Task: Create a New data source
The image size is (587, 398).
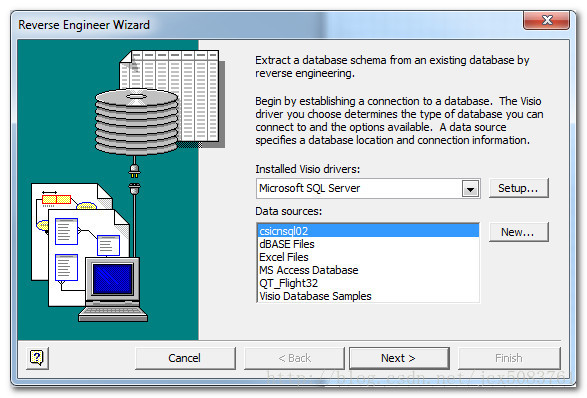Action: click(518, 232)
